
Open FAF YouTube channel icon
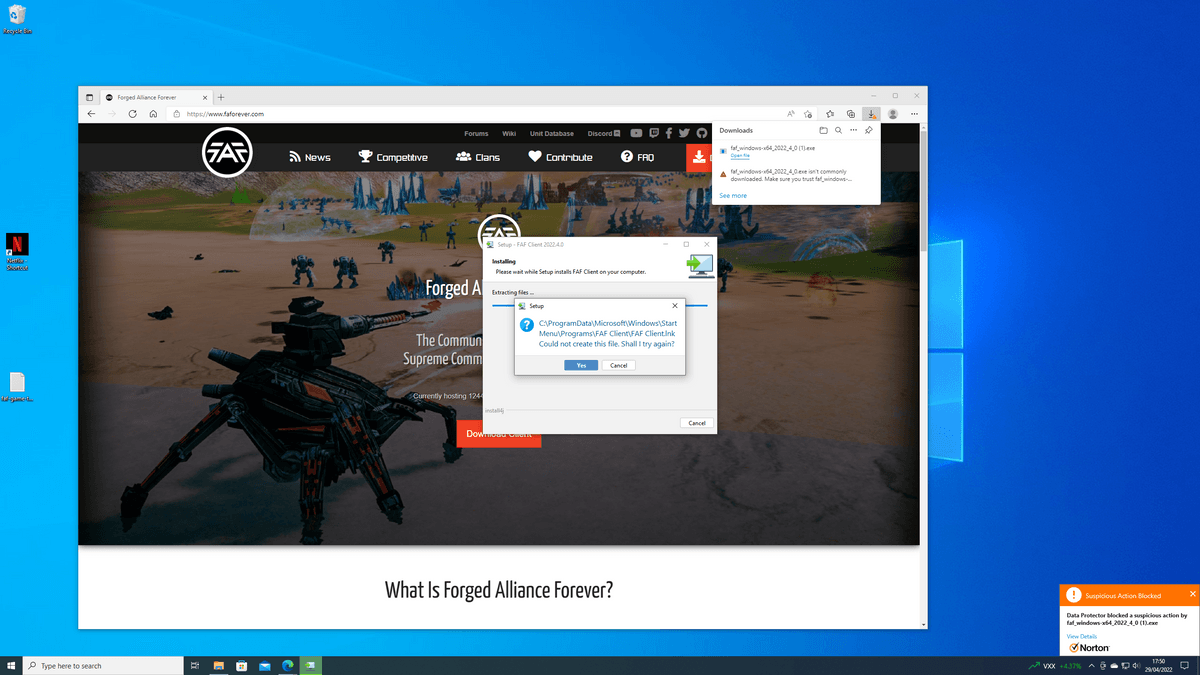[636, 133]
